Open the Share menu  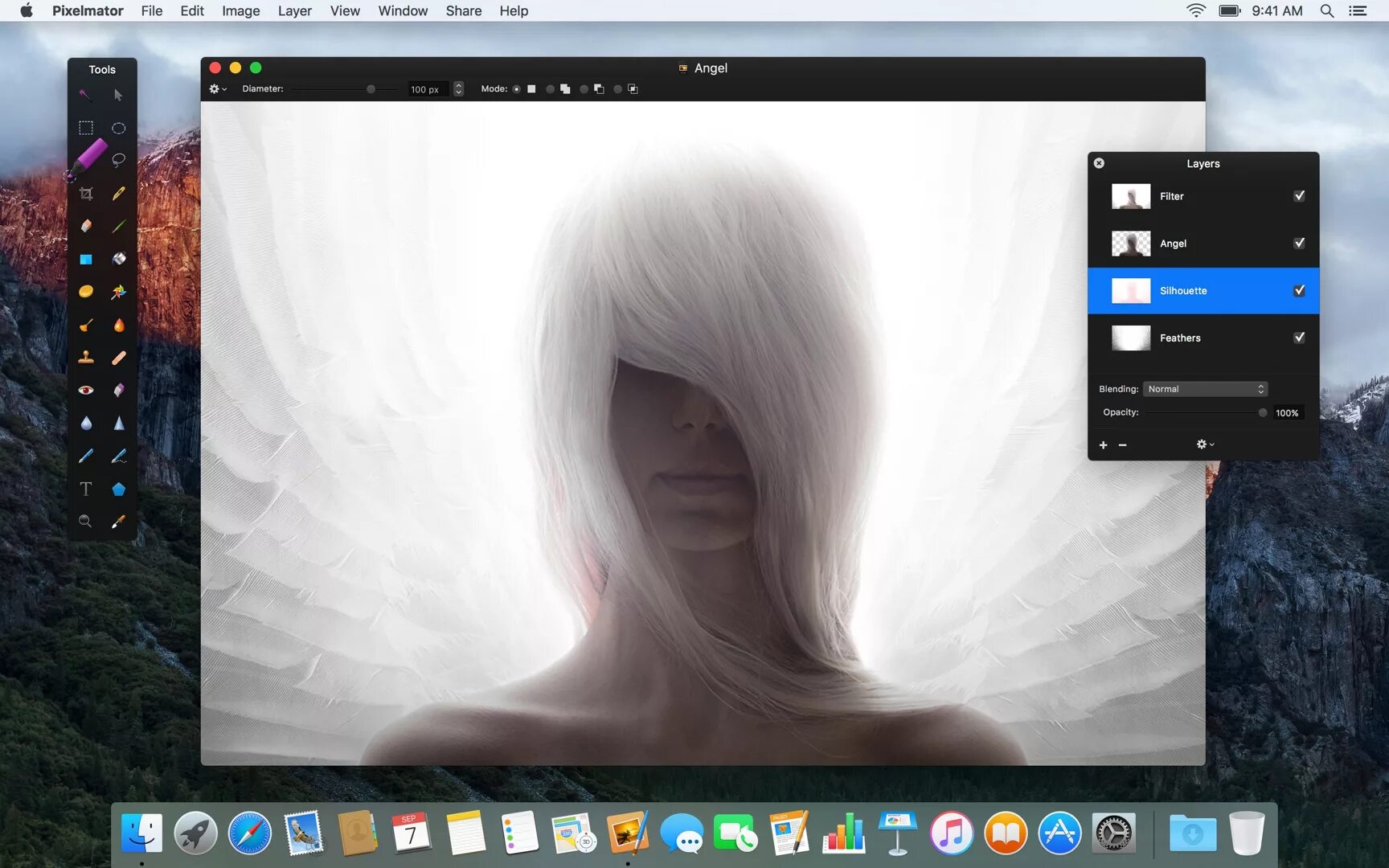[464, 10]
